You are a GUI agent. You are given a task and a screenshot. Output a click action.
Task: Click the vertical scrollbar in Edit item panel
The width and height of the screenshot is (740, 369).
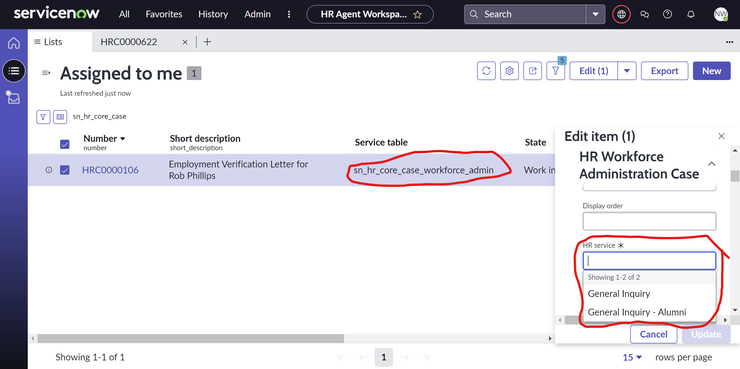(x=735, y=176)
